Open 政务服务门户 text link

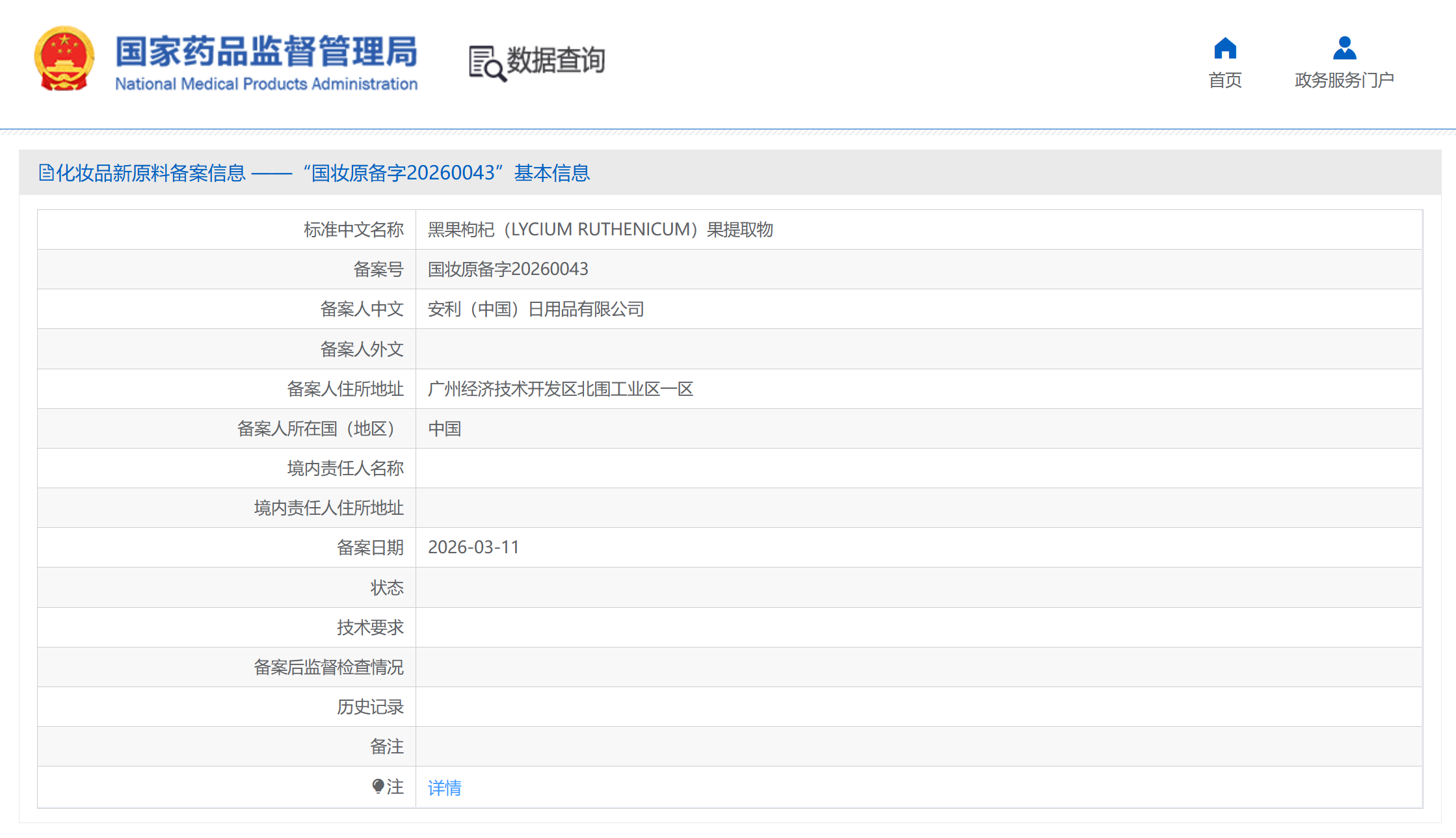point(1344,80)
